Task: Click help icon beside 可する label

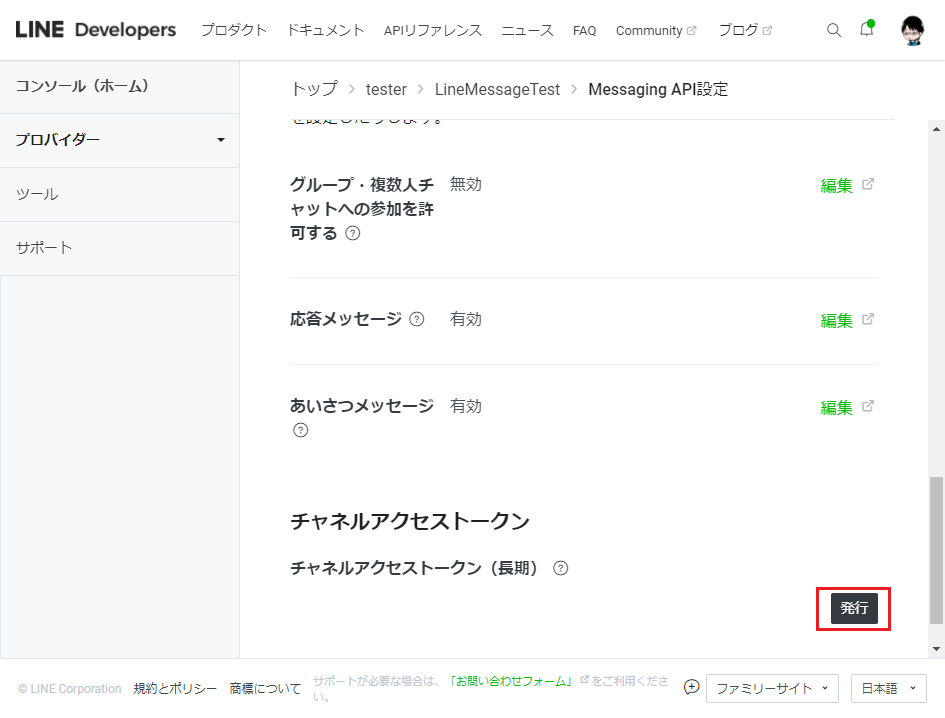Action: point(353,233)
